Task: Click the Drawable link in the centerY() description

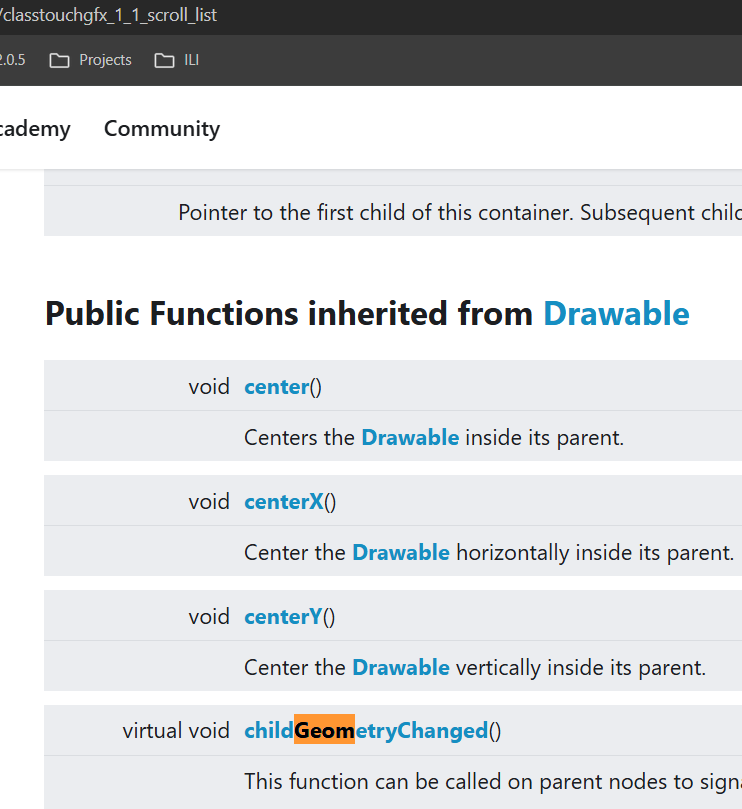Action: click(401, 667)
